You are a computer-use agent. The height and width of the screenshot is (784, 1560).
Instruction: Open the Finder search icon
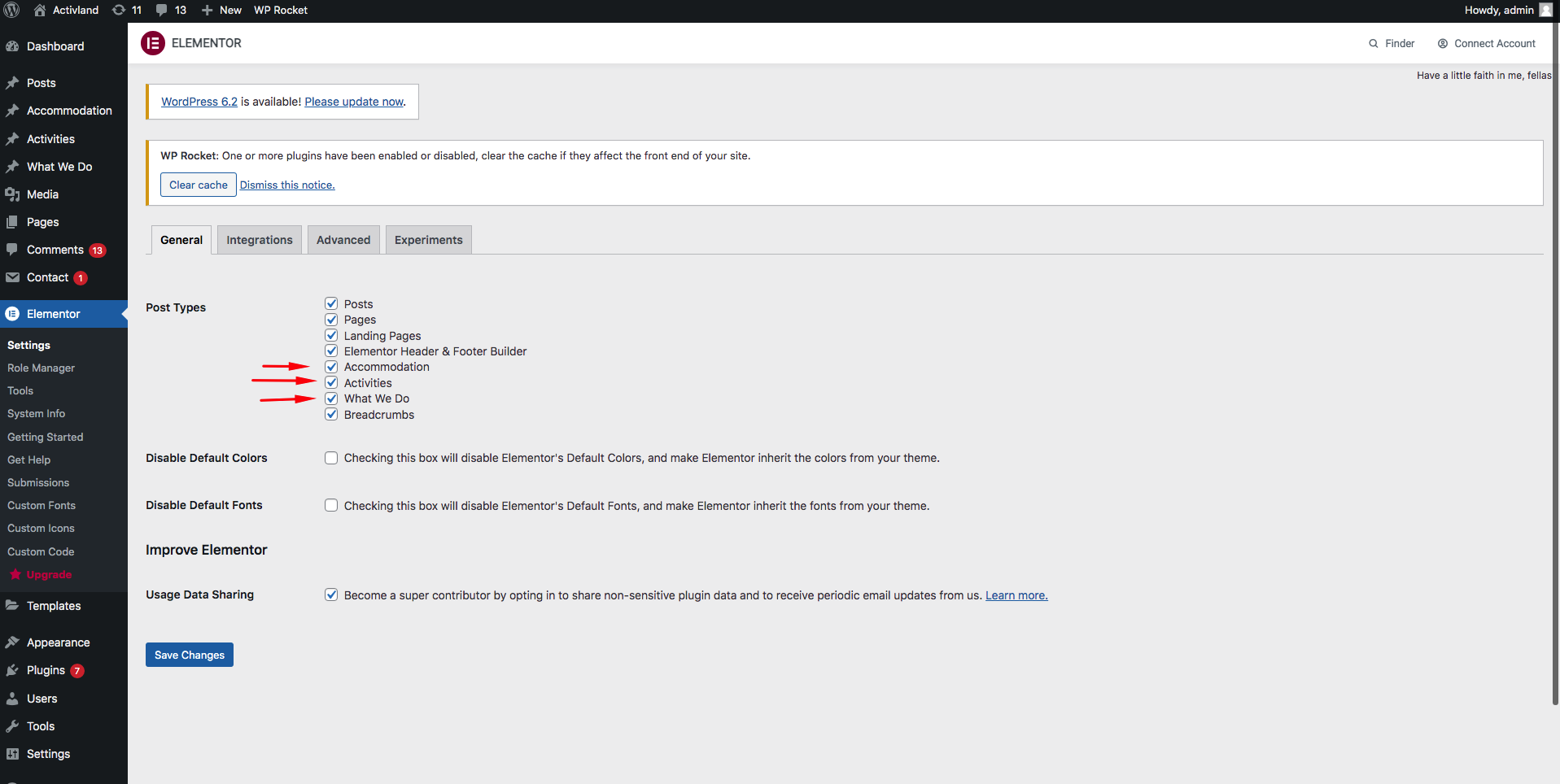coord(1374,43)
